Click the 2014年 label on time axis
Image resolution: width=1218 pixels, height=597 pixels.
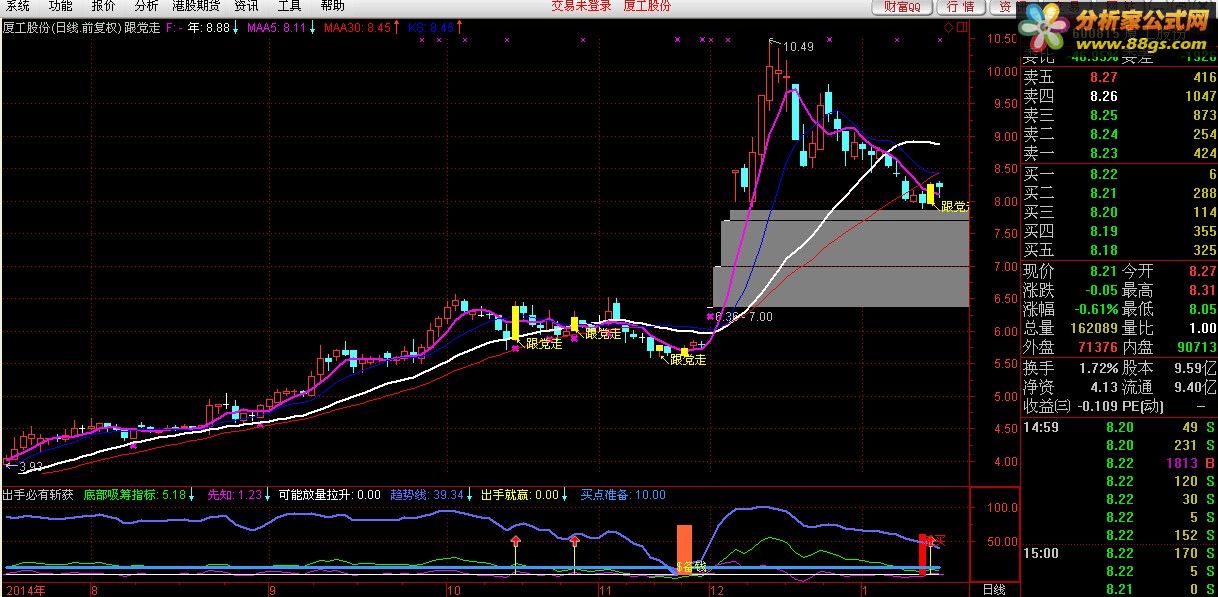tap(26, 590)
